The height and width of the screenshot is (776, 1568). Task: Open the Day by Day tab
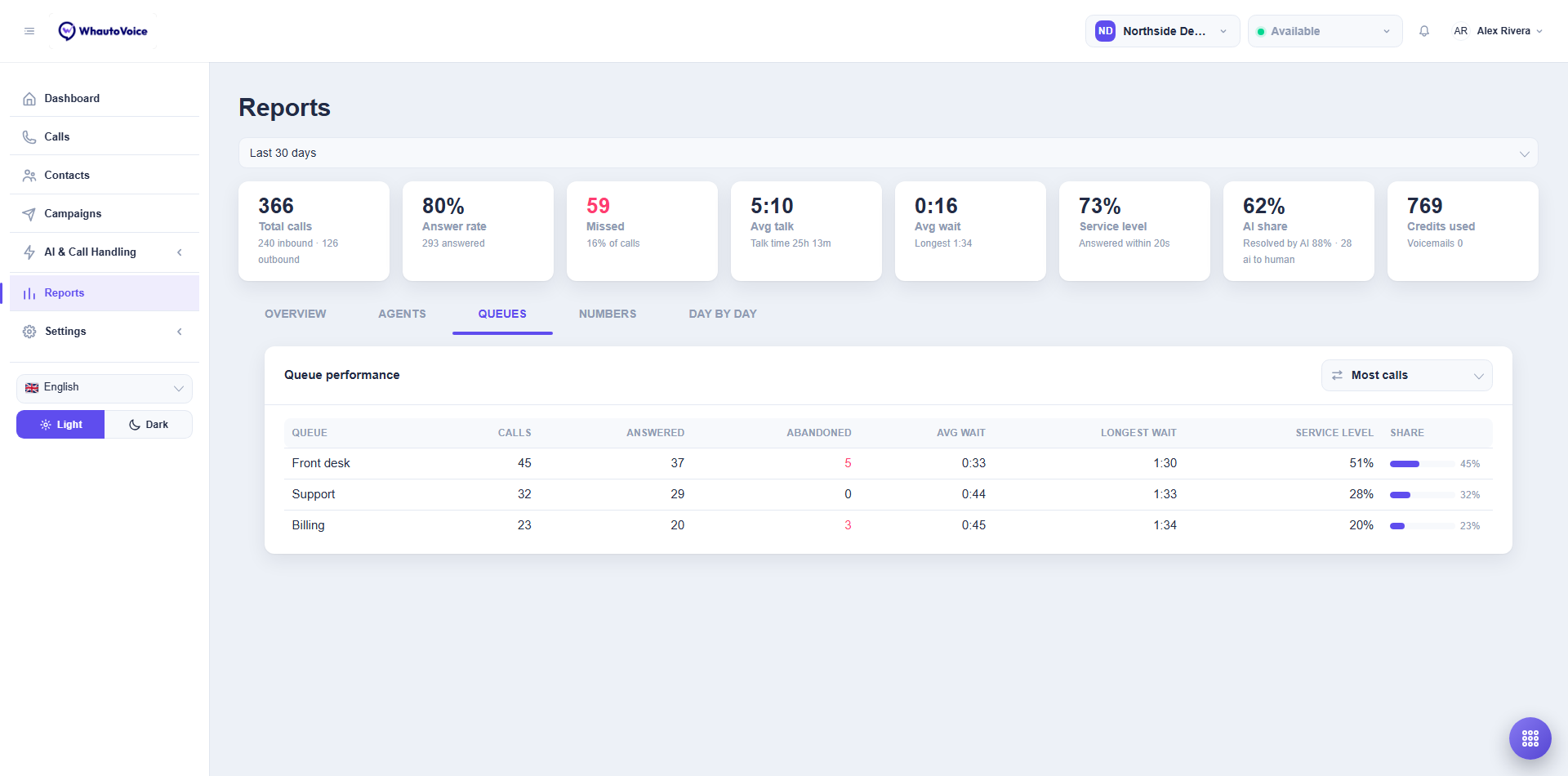tap(723, 314)
